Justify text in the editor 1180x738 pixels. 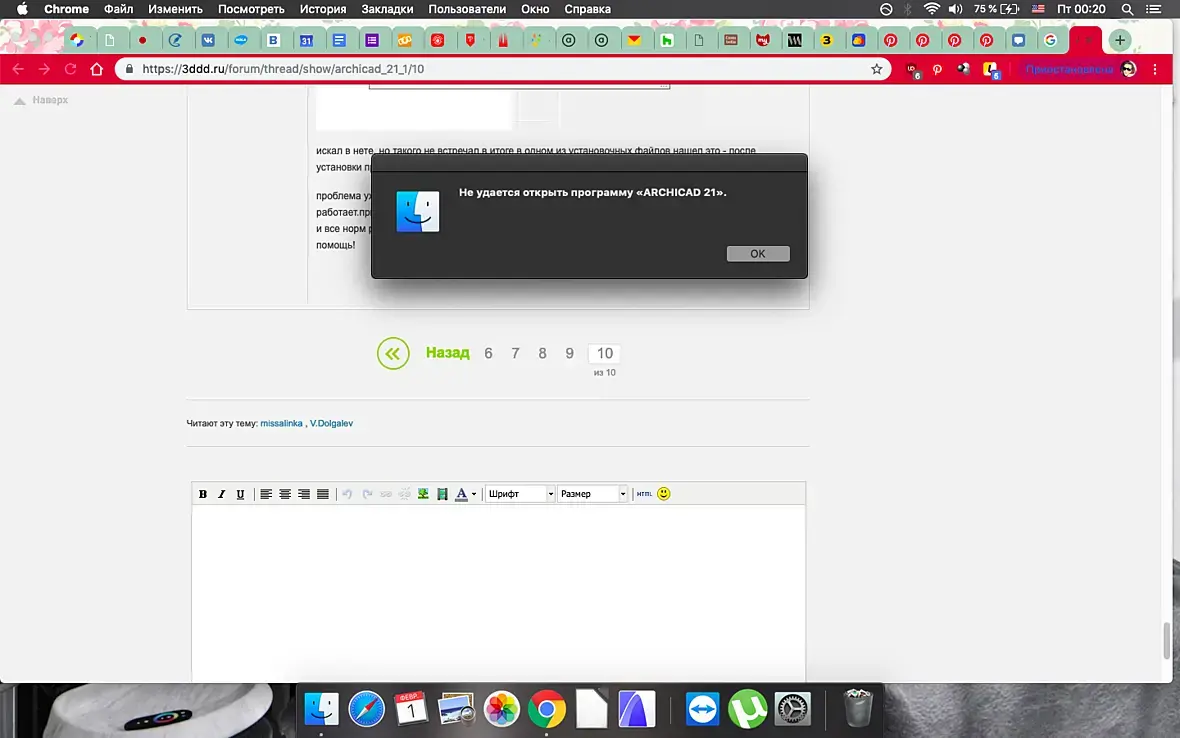coord(322,494)
